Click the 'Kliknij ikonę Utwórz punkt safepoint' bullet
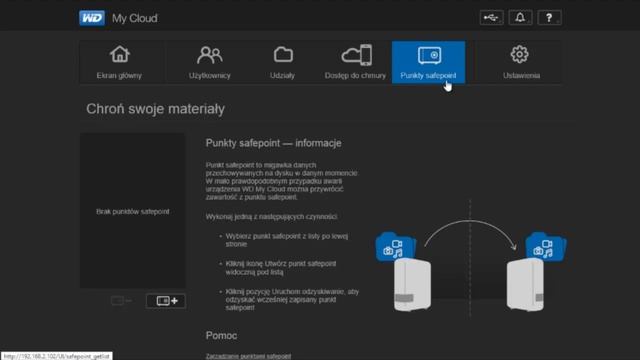The width and height of the screenshot is (640, 360). (281, 268)
